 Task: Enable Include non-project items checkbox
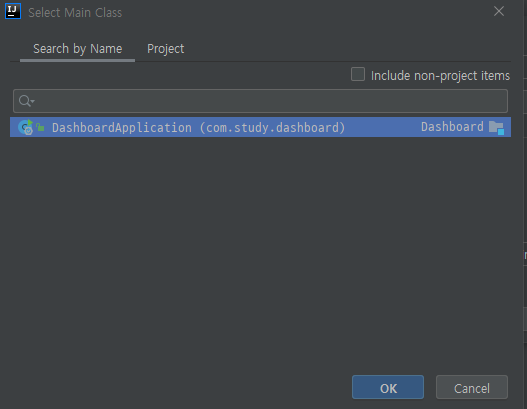(x=358, y=75)
